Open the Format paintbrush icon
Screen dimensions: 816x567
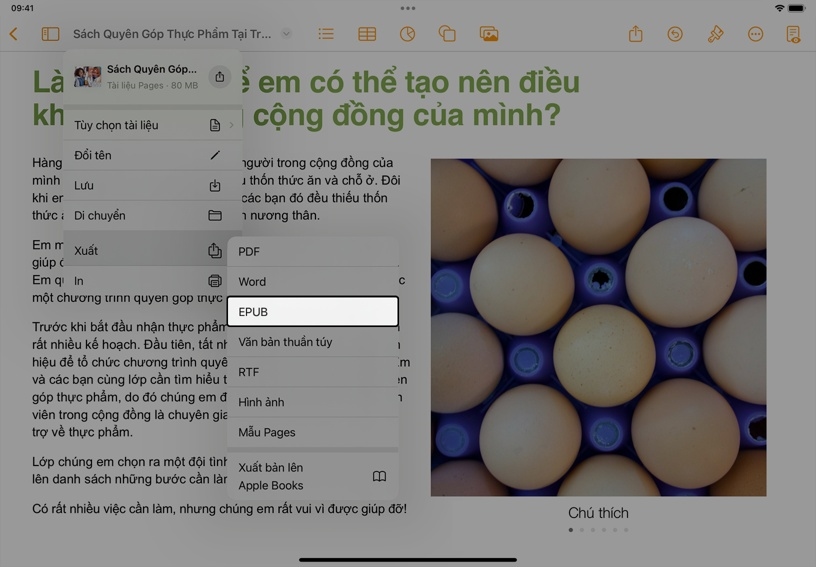point(715,34)
